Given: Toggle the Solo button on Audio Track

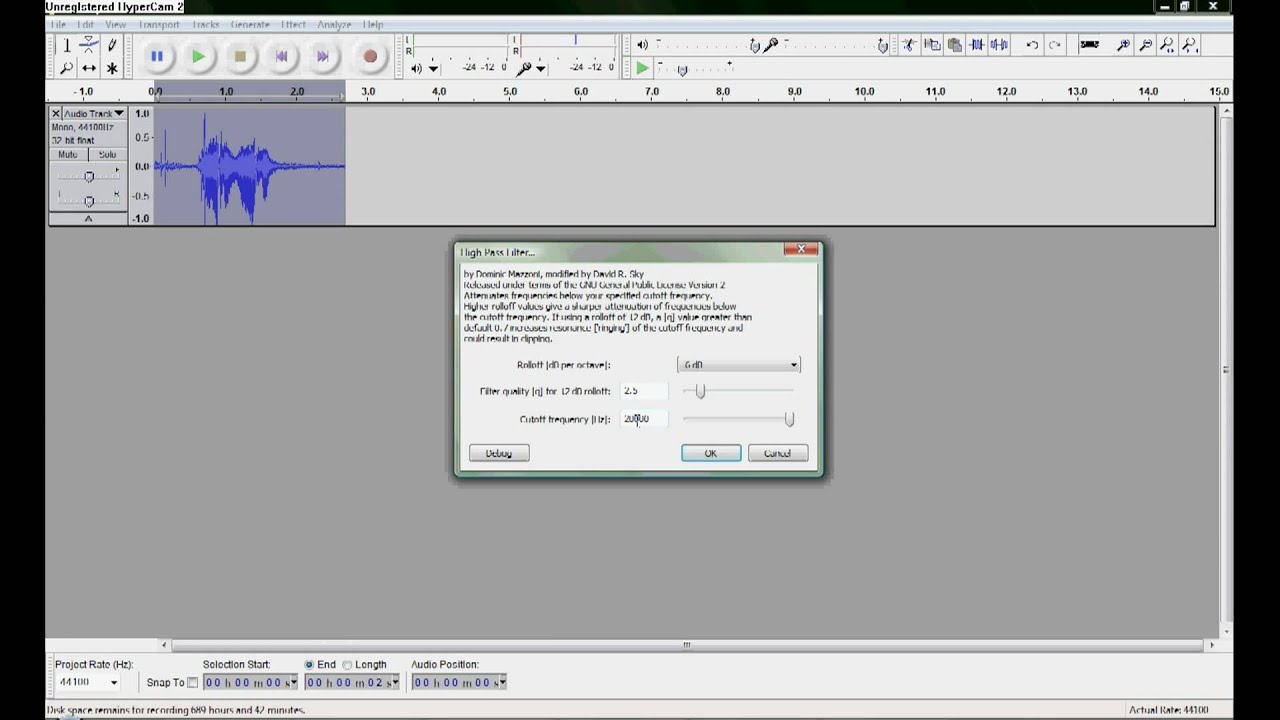Looking at the screenshot, I should point(107,155).
